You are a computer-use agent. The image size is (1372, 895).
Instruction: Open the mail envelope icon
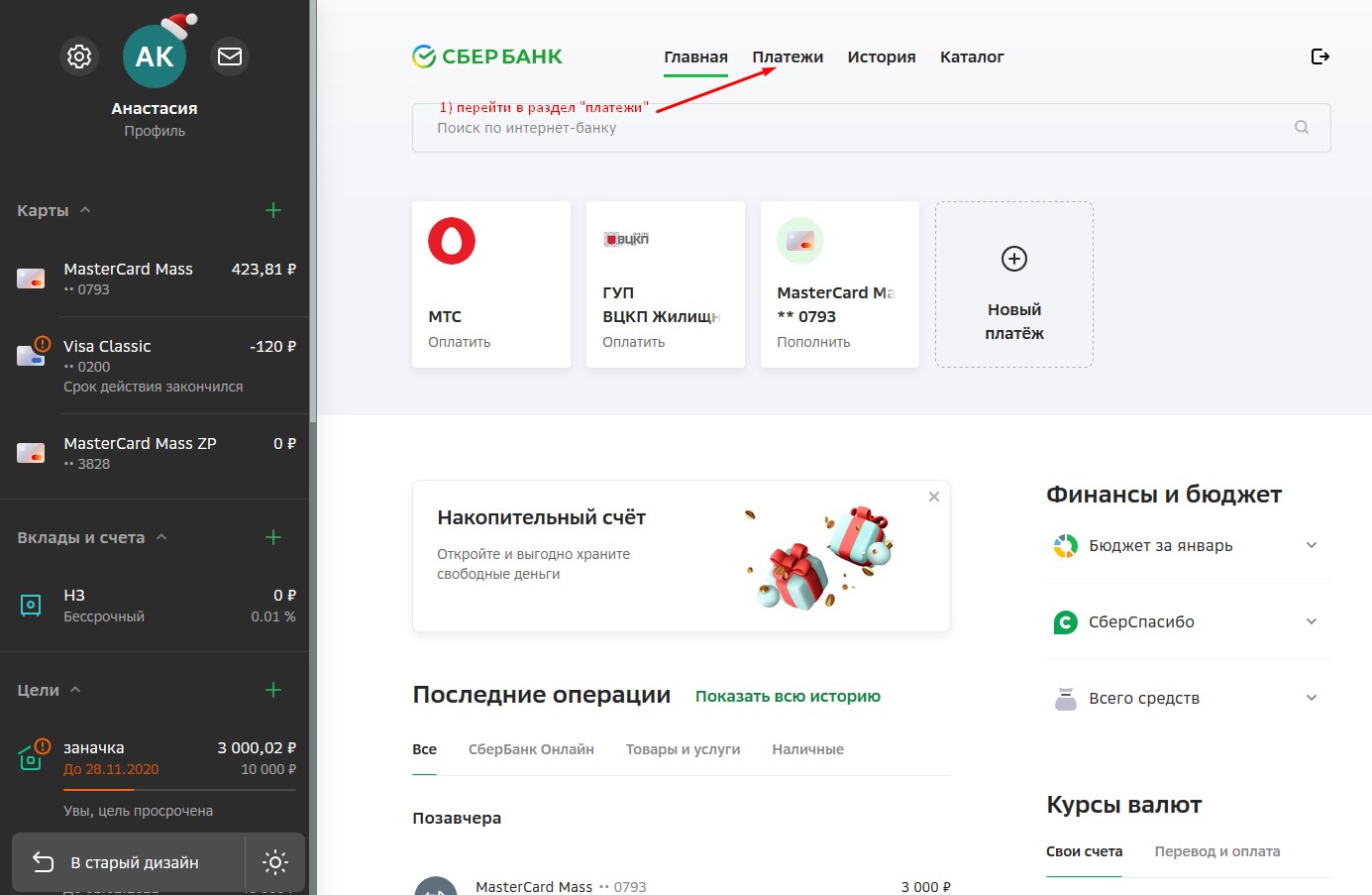pos(230,56)
